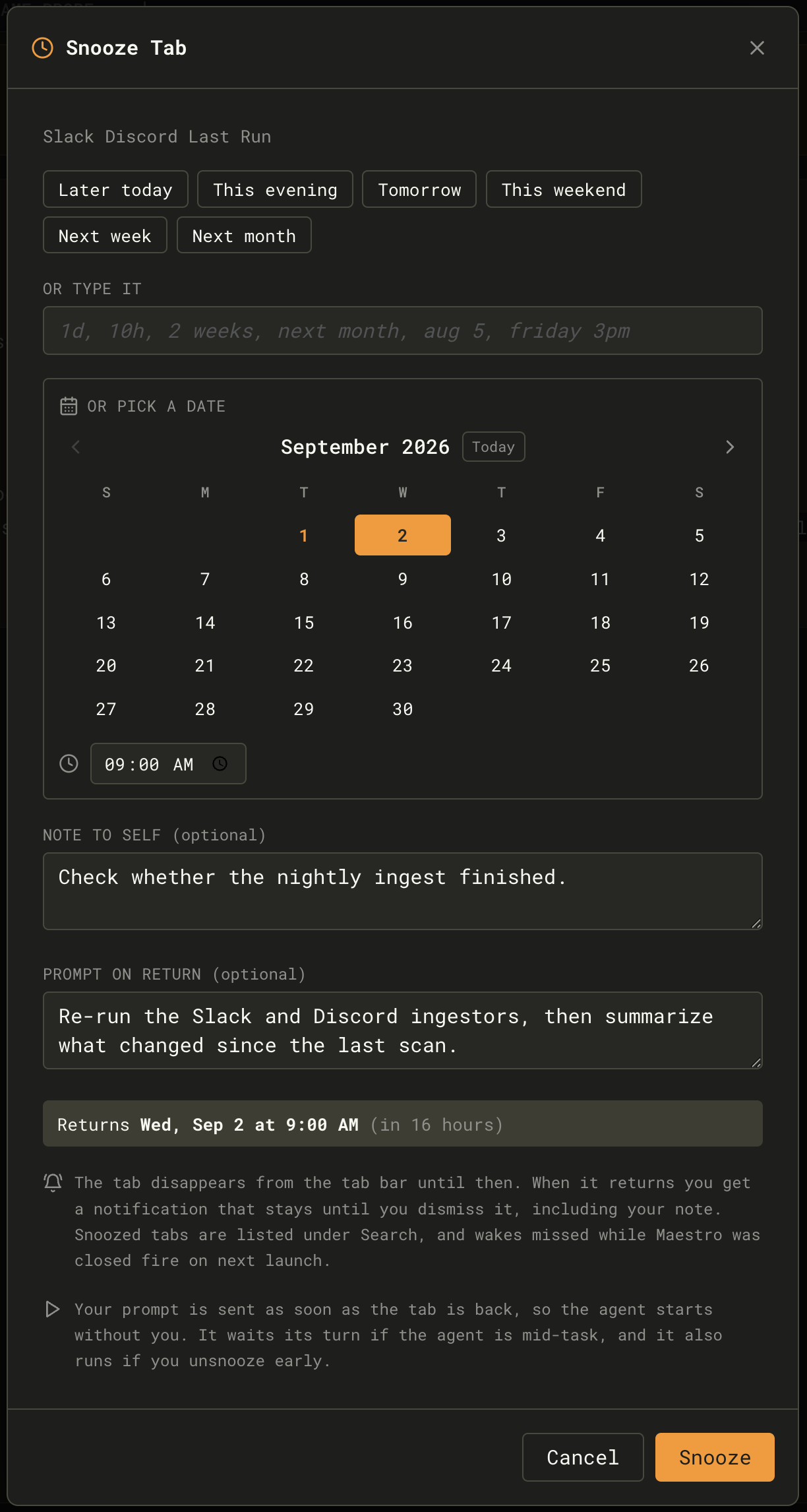Viewport: 807px width, 1512px height.
Task: Select the This weekend preset
Action: pyautogui.click(x=564, y=189)
